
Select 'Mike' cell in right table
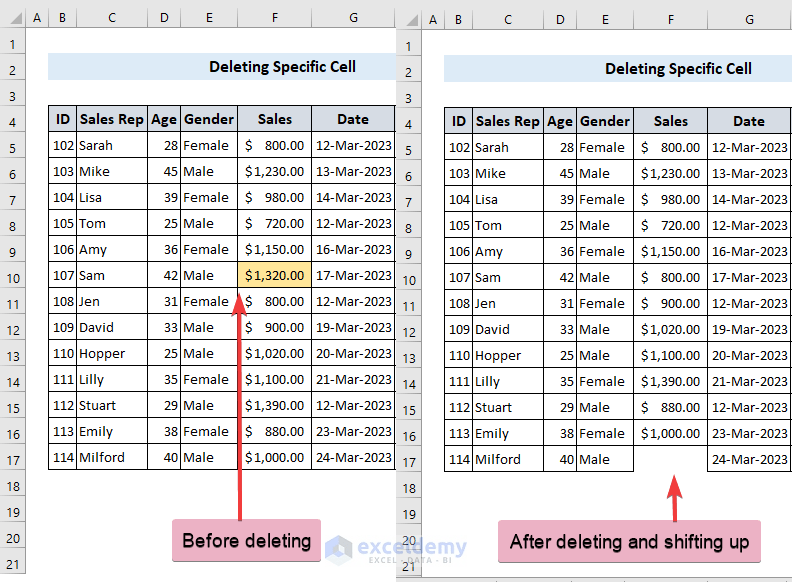508,173
